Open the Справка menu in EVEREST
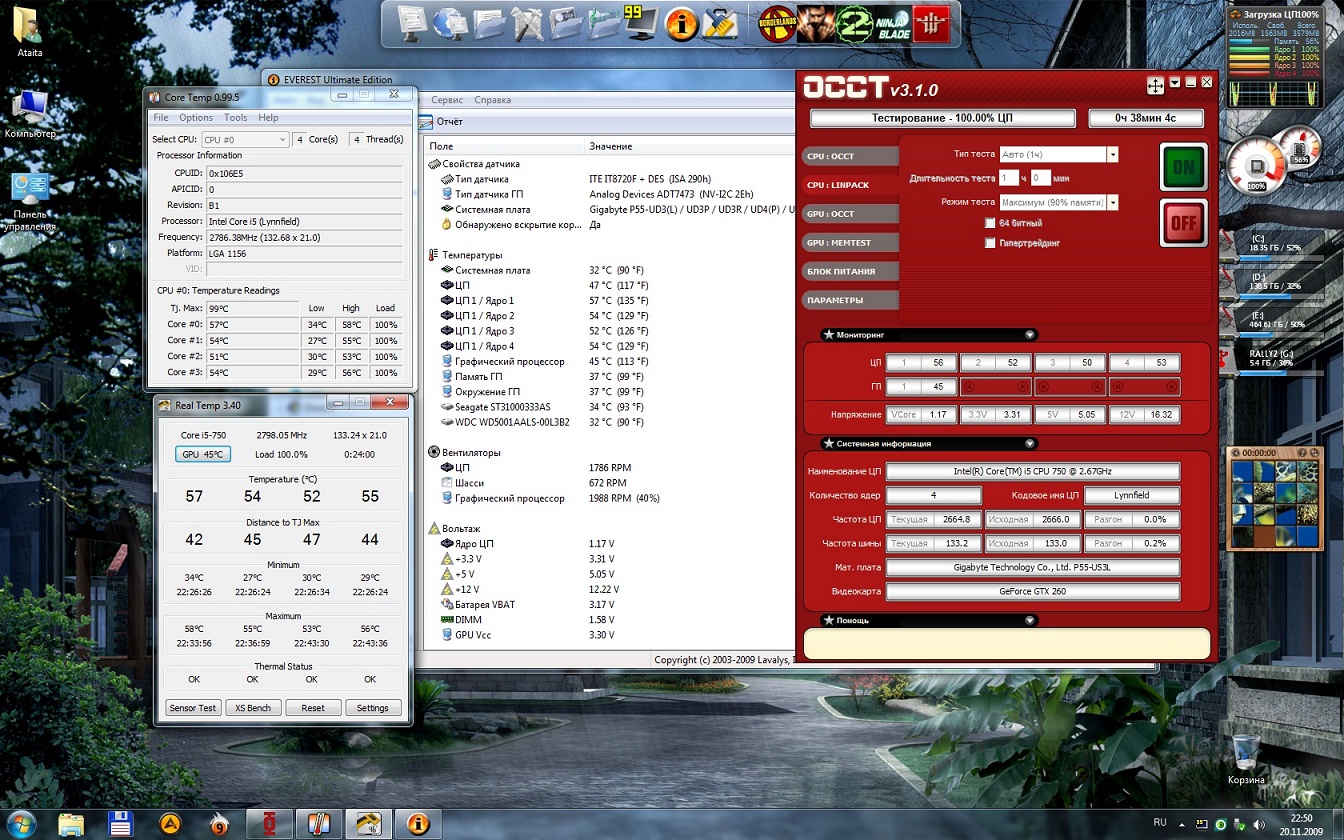Image resolution: width=1344 pixels, height=840 pixels. pyautogui.click(x=493, y=100)
